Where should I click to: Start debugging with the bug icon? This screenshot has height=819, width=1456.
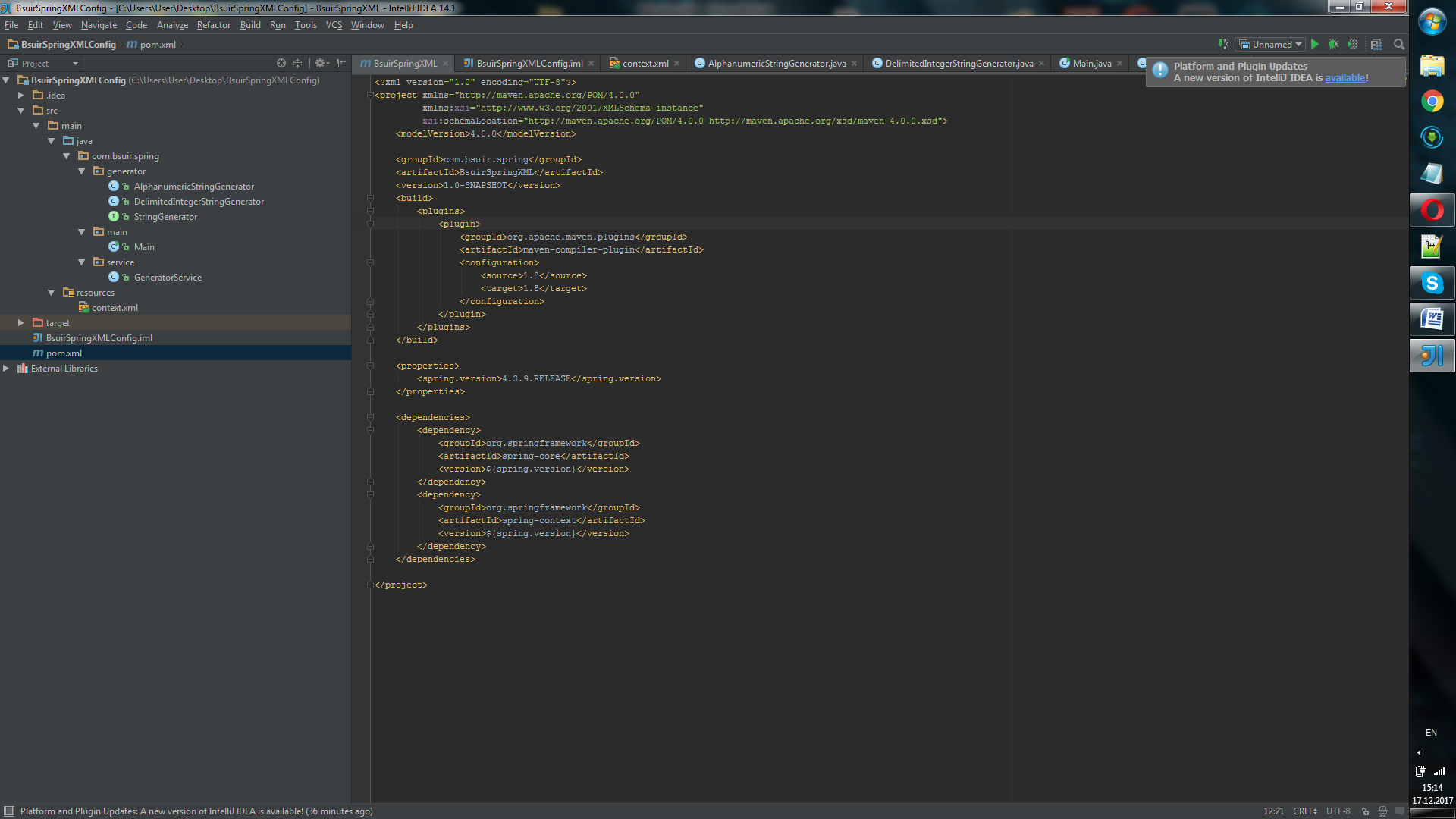[1333, 44]
